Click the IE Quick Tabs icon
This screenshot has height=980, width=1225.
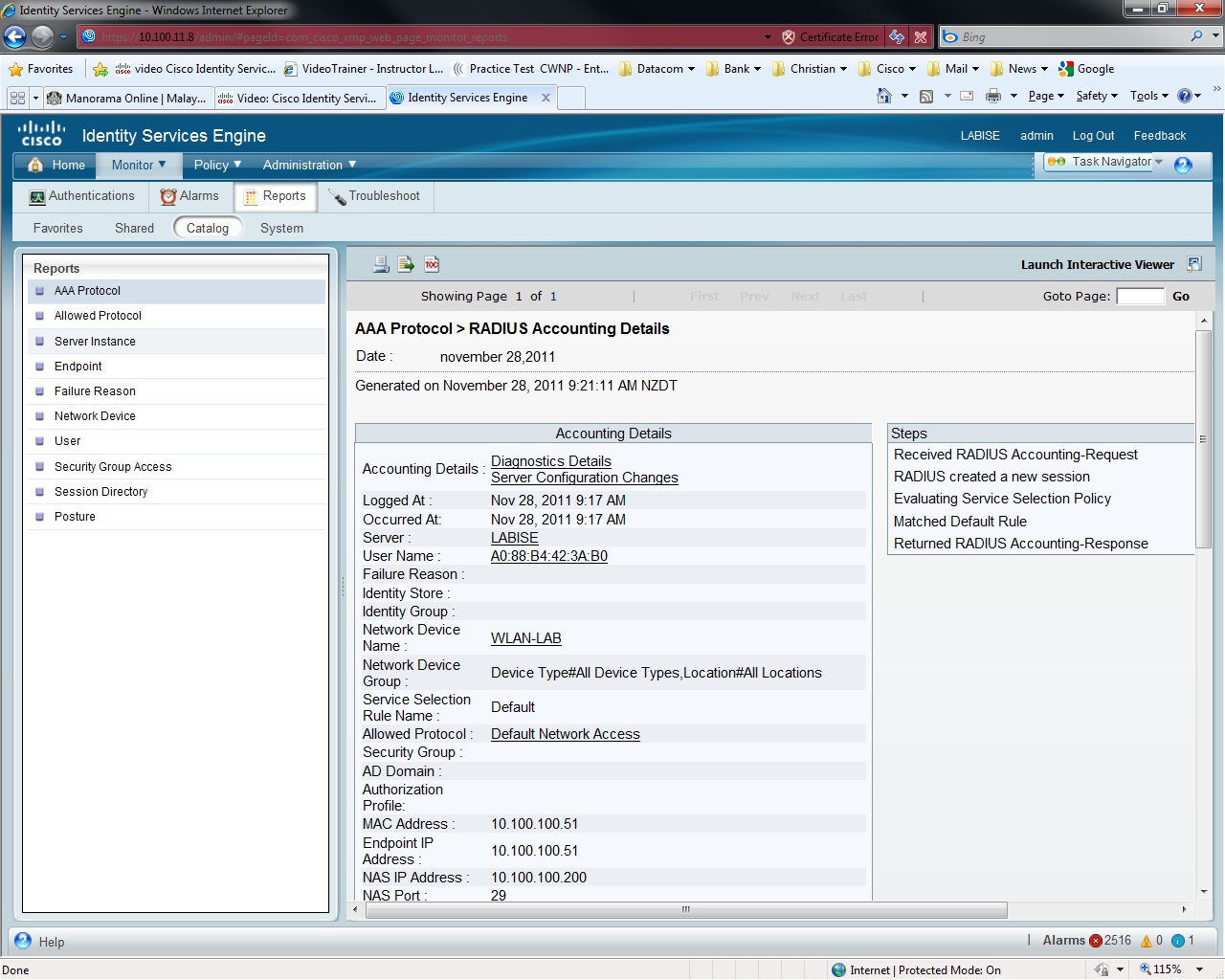click(x=17, y=98)
